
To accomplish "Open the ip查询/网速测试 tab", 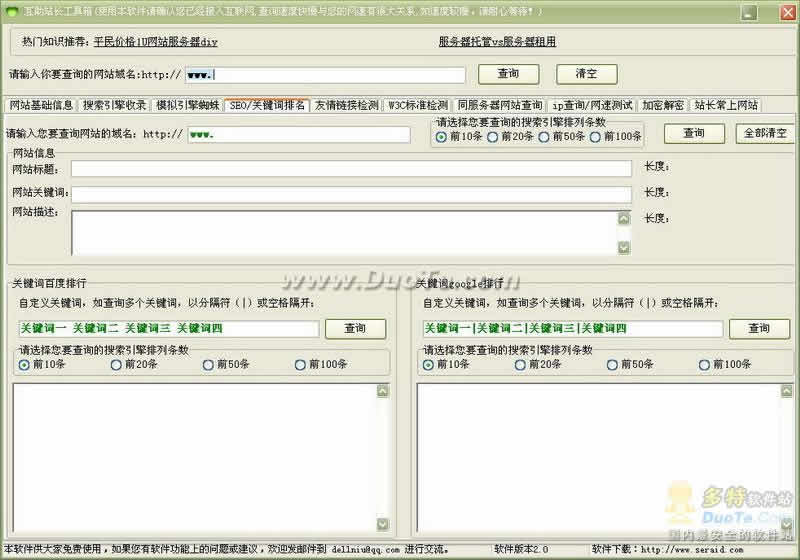I will click(592, 106).
